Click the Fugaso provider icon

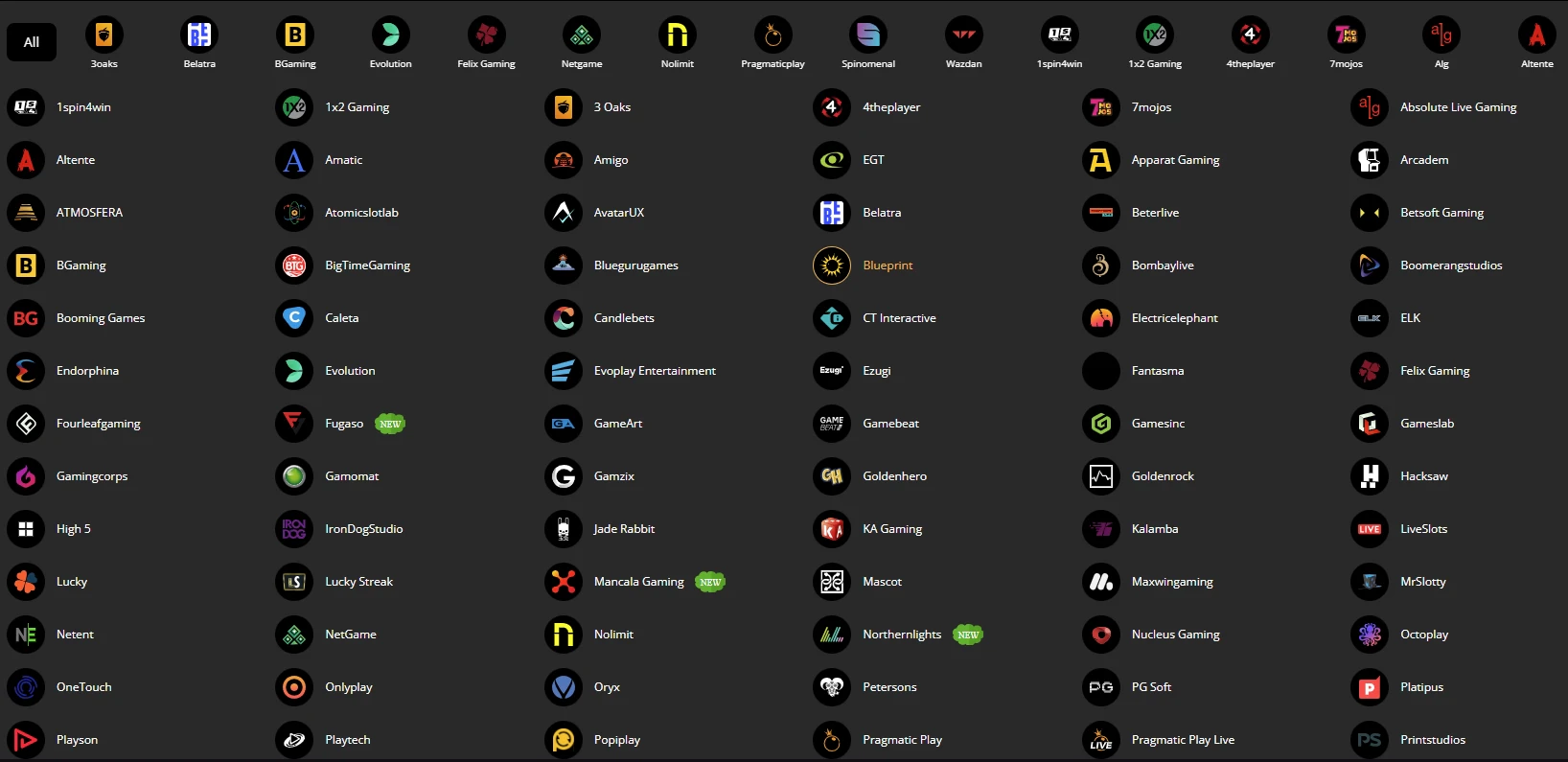coord(294,424)
